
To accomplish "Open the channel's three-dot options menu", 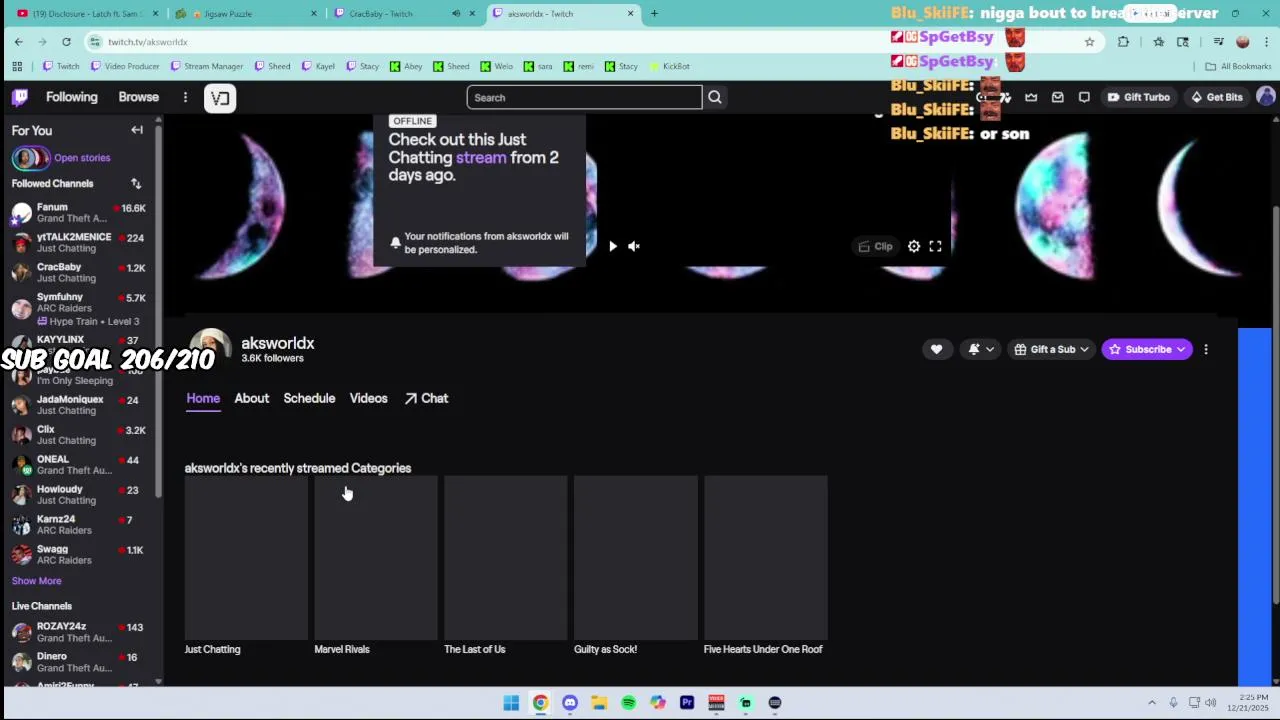I will pos(1206,349).
